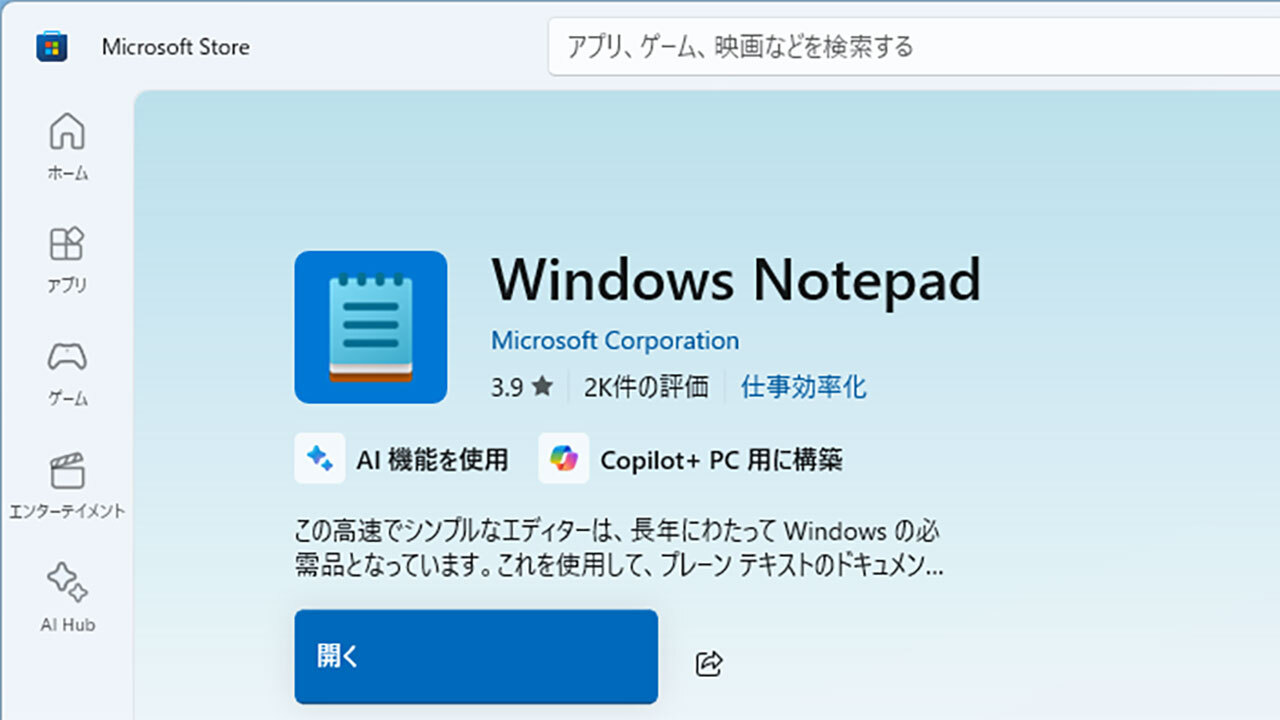Click the Windows Notepad title text
The height and width of the screenshot is (720, 1280).
(x=736, y=279)
